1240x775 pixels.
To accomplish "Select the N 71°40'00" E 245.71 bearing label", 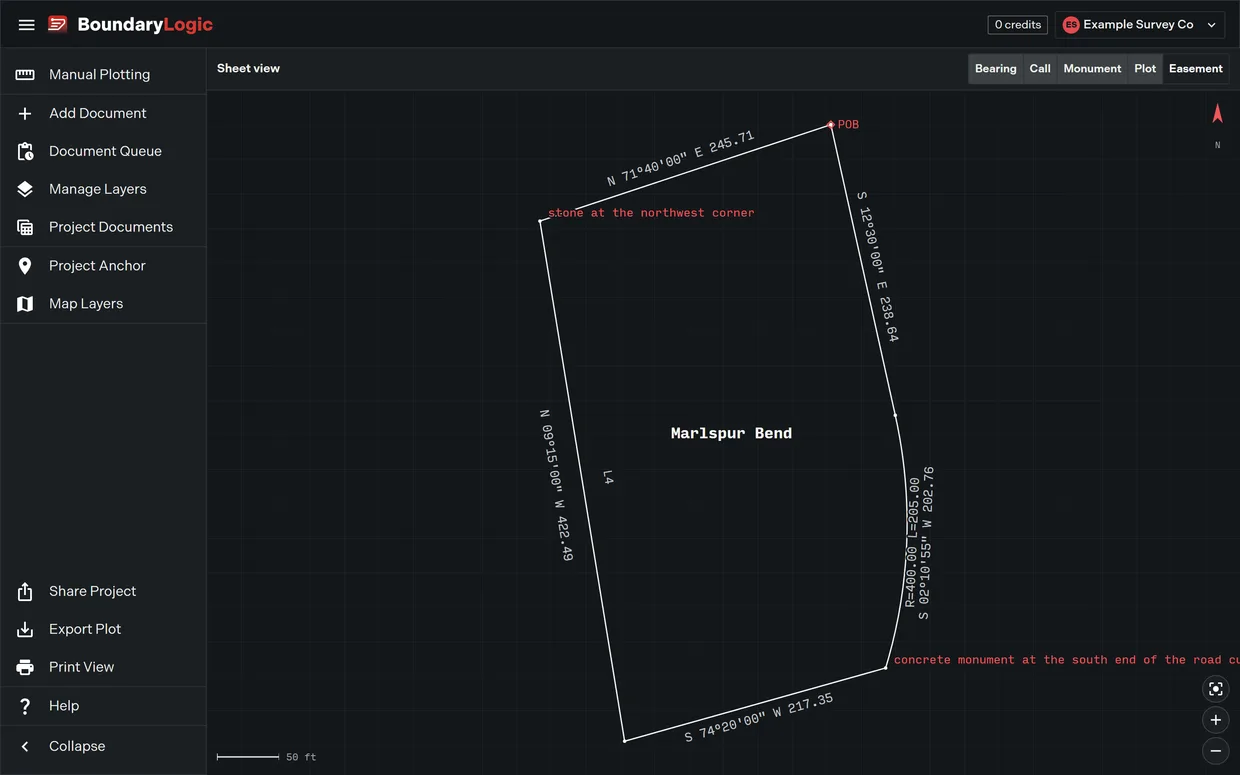I will [681, 159].
